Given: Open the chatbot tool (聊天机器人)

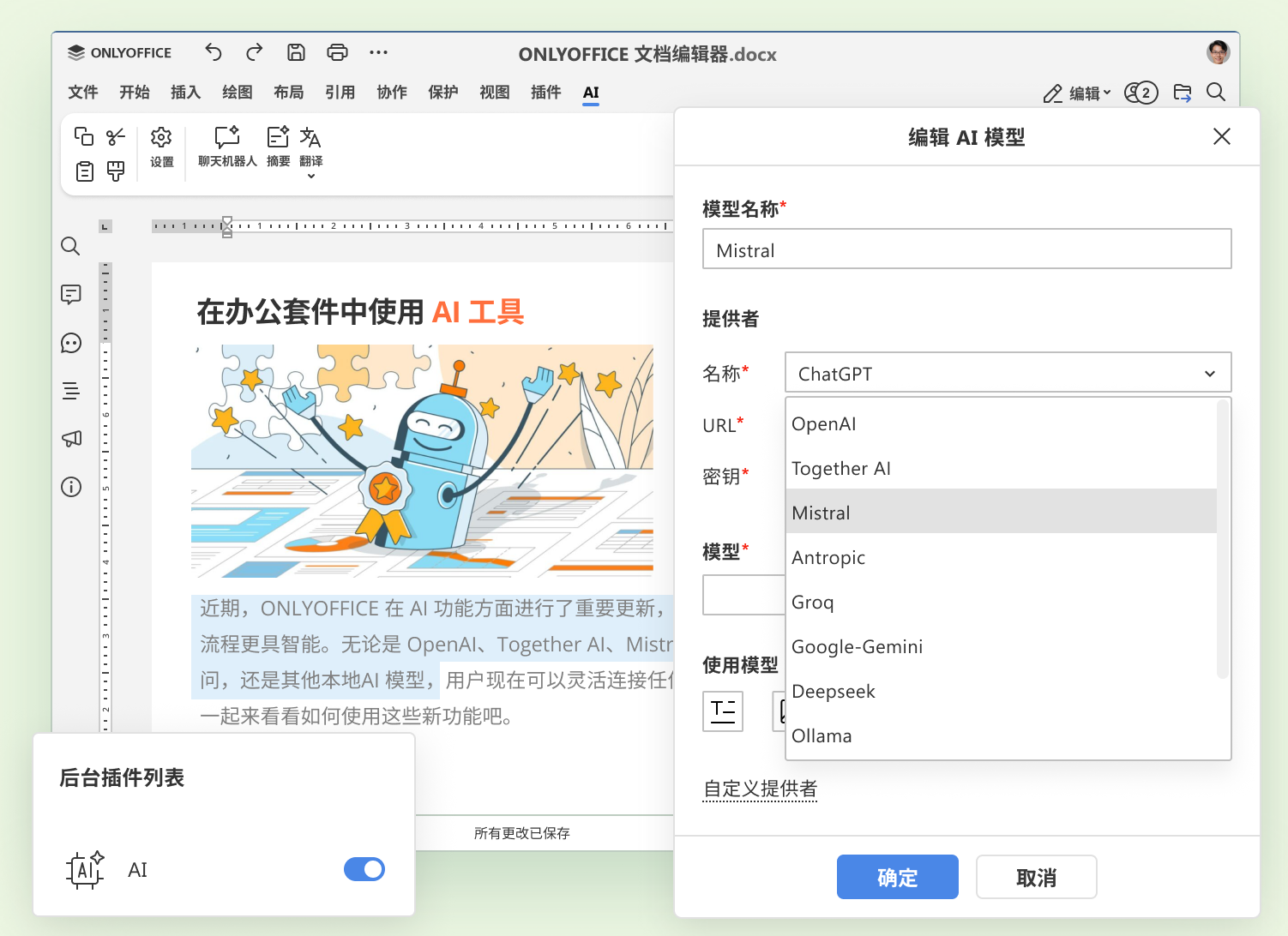Looking at the screenshot, I should [227, 146].
